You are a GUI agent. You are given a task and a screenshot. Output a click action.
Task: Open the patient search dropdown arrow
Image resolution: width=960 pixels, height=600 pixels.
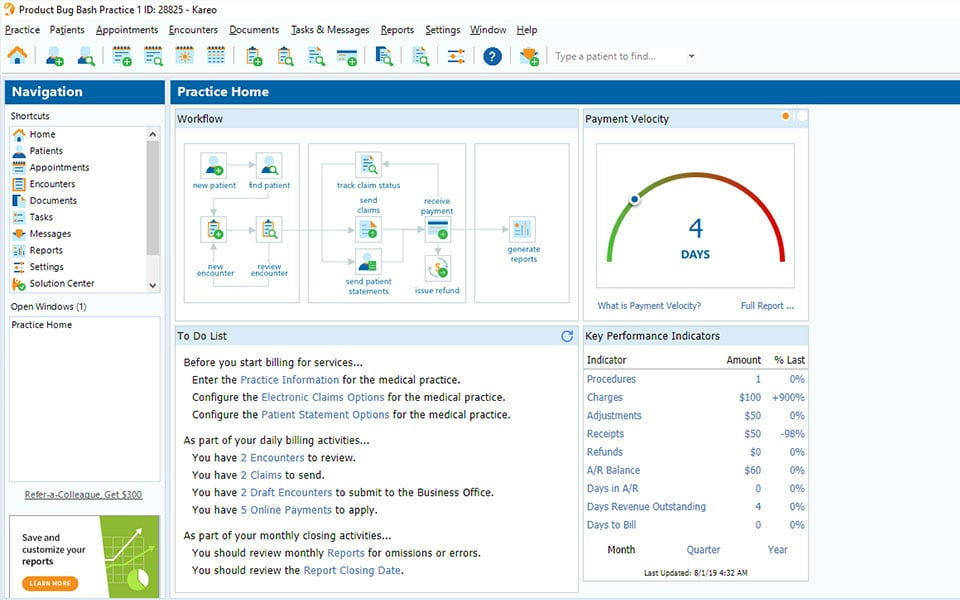click(x=690, y=56)
